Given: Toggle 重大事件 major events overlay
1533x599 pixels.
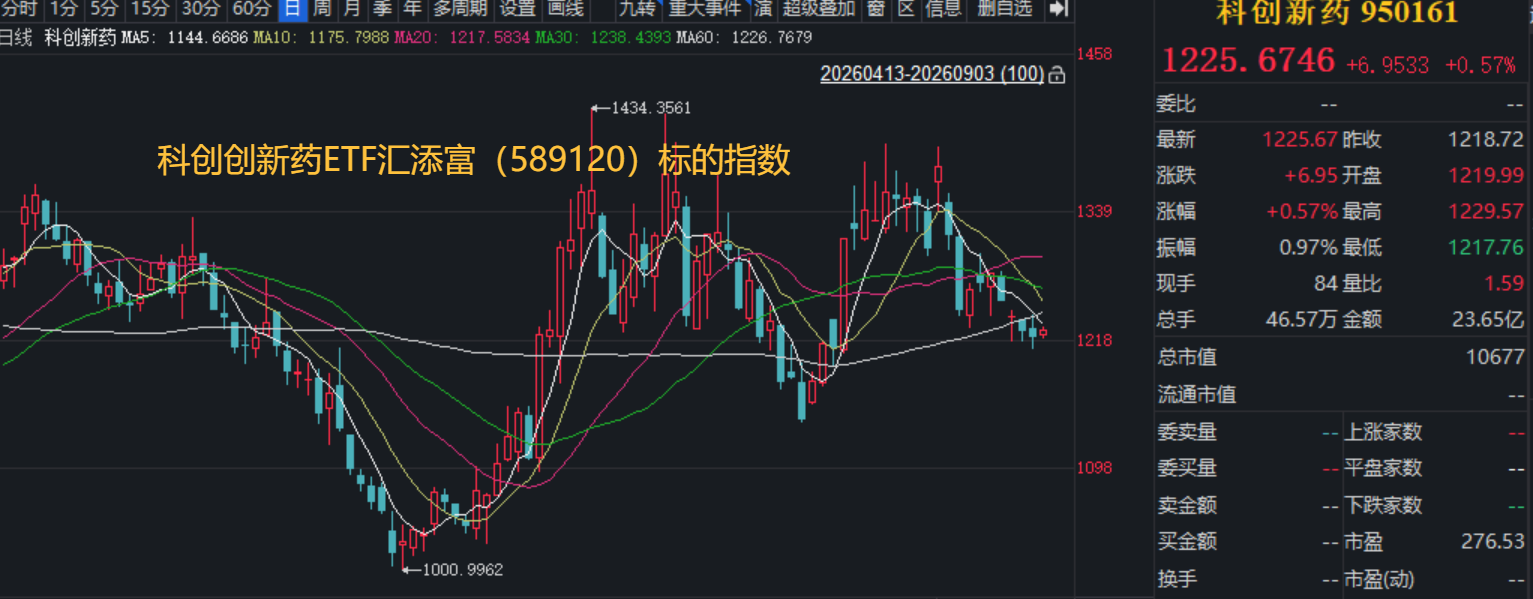Looking at the screenshot, I should click(706, 9).
